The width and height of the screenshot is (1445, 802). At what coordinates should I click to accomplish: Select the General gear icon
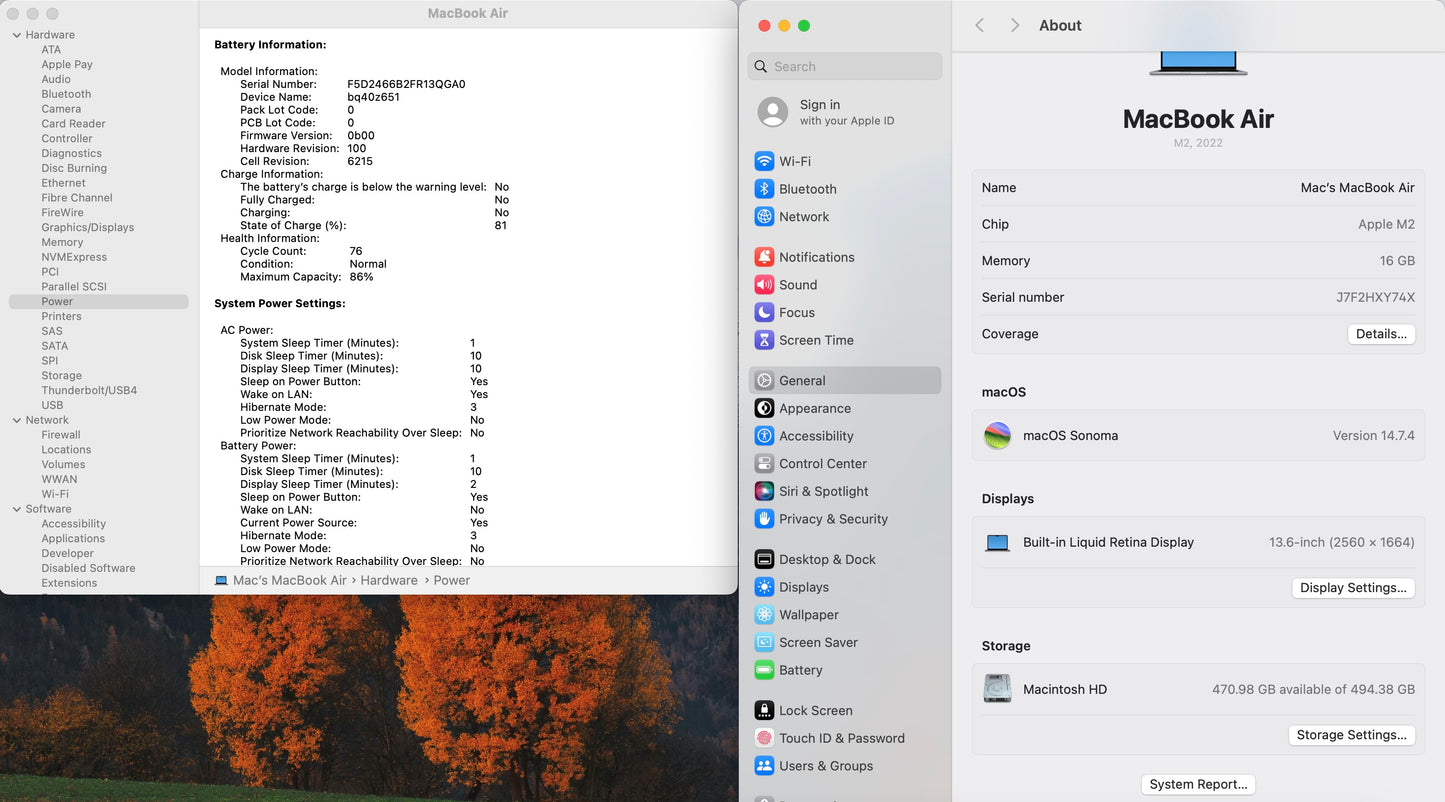(764, 381)
